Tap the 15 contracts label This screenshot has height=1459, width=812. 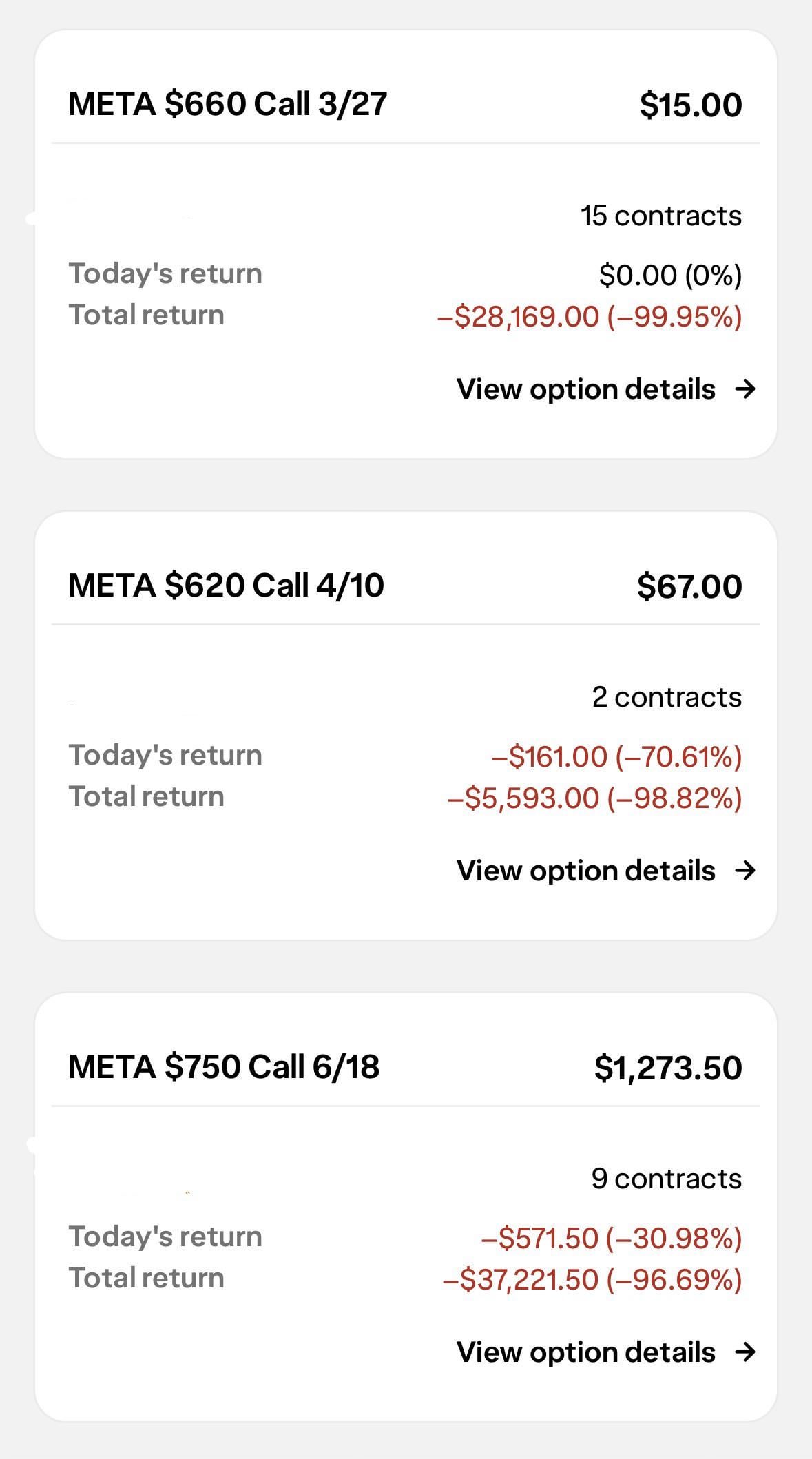[x=660, y=216]
